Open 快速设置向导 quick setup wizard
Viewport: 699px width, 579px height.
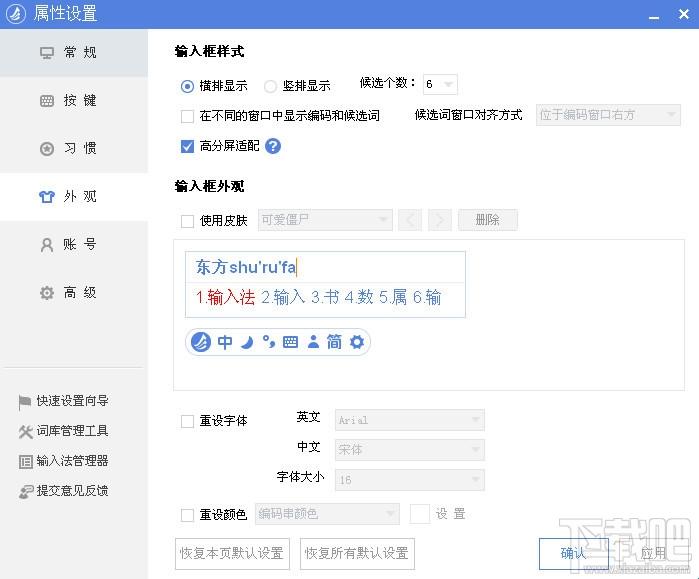64,401
